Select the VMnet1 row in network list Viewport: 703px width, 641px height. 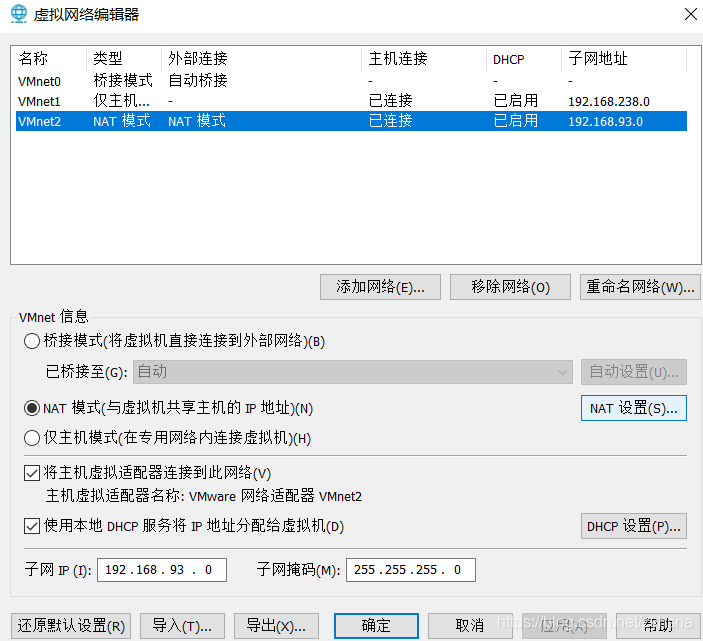tap(351, 101)
